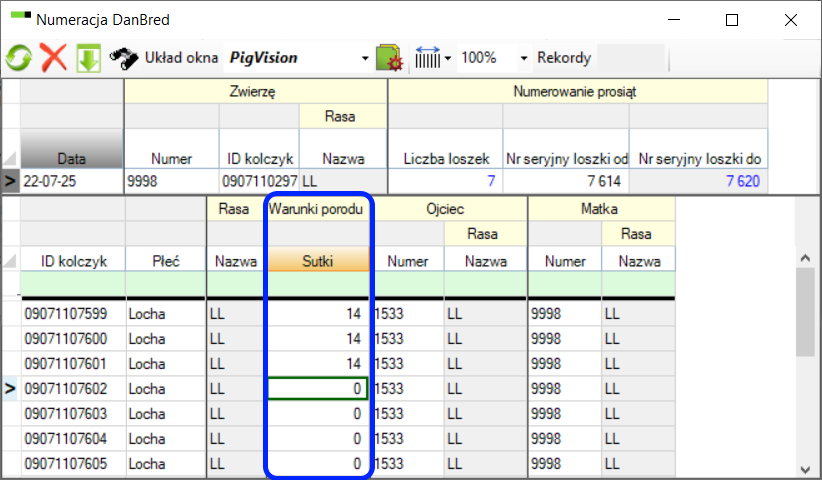Click the red X delete icon
Screen dimensions: 822x480
pyautogui.click(x=53, y=58)
